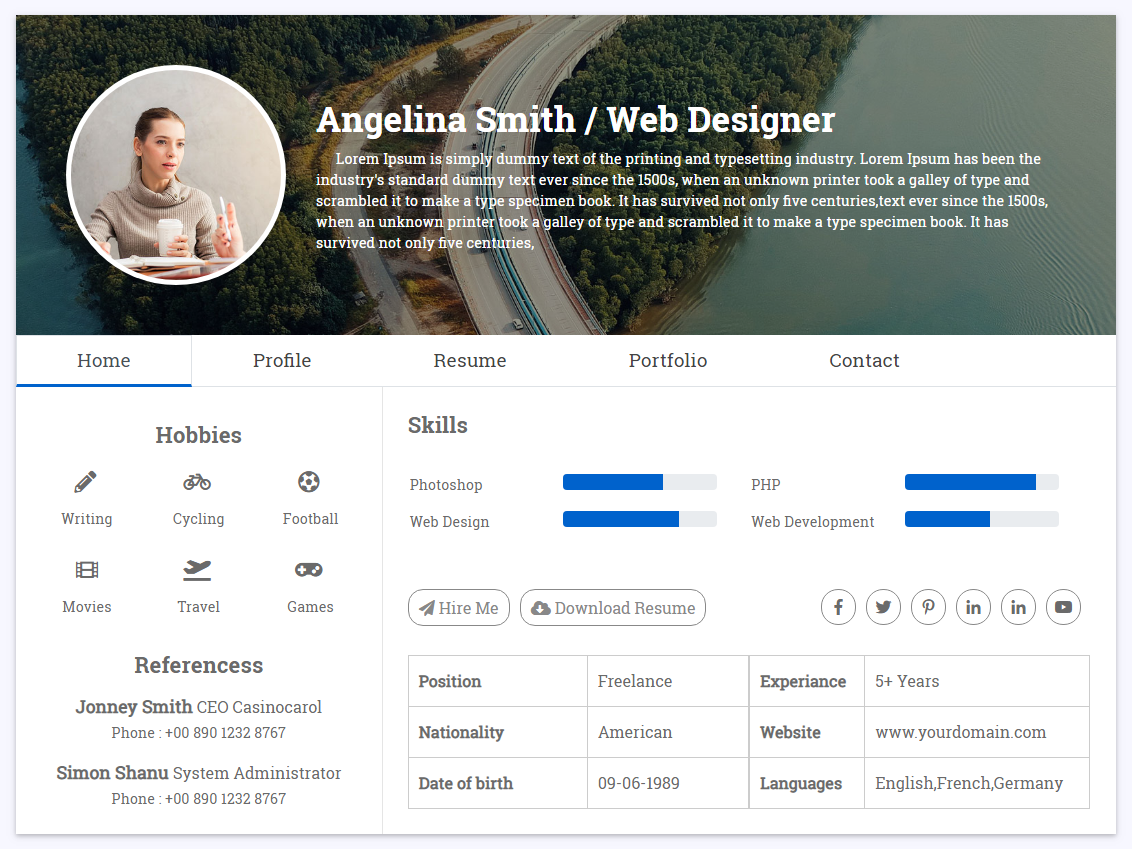Open the Resume tab
Image resolution: width=1132 pixels, height=849 pixels.
click(470, 361)
